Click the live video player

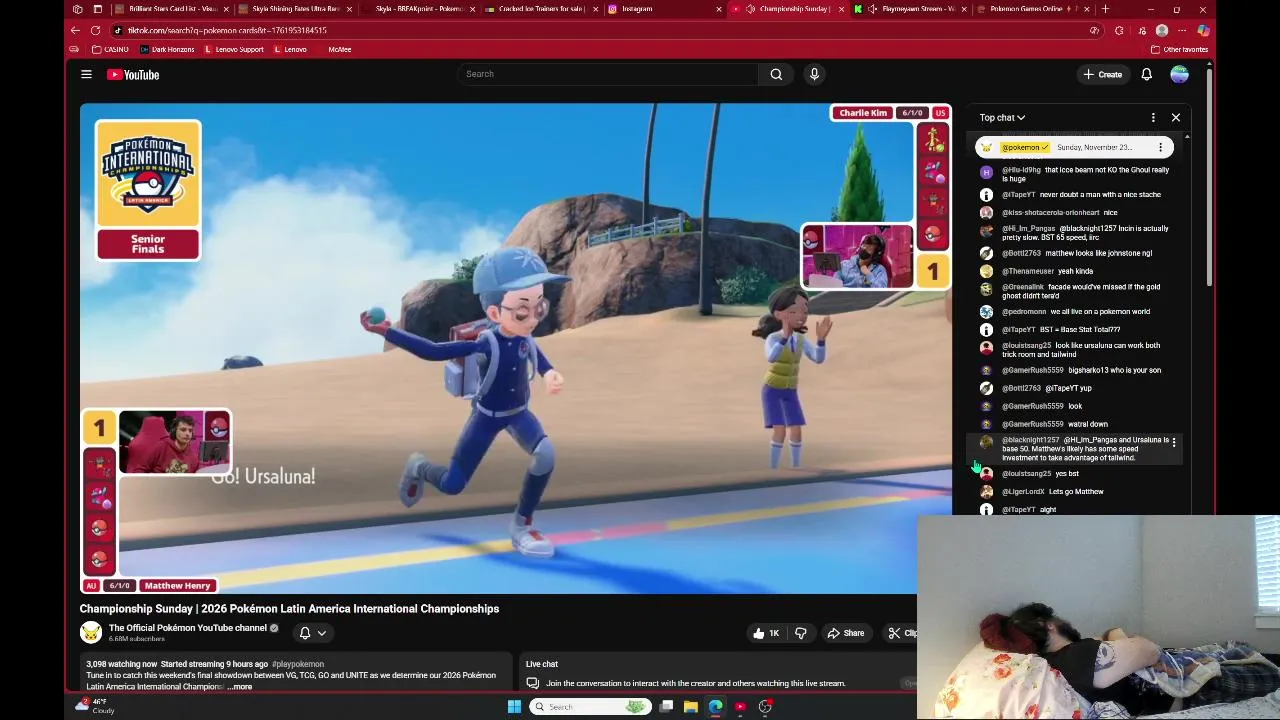click(516, 348)
